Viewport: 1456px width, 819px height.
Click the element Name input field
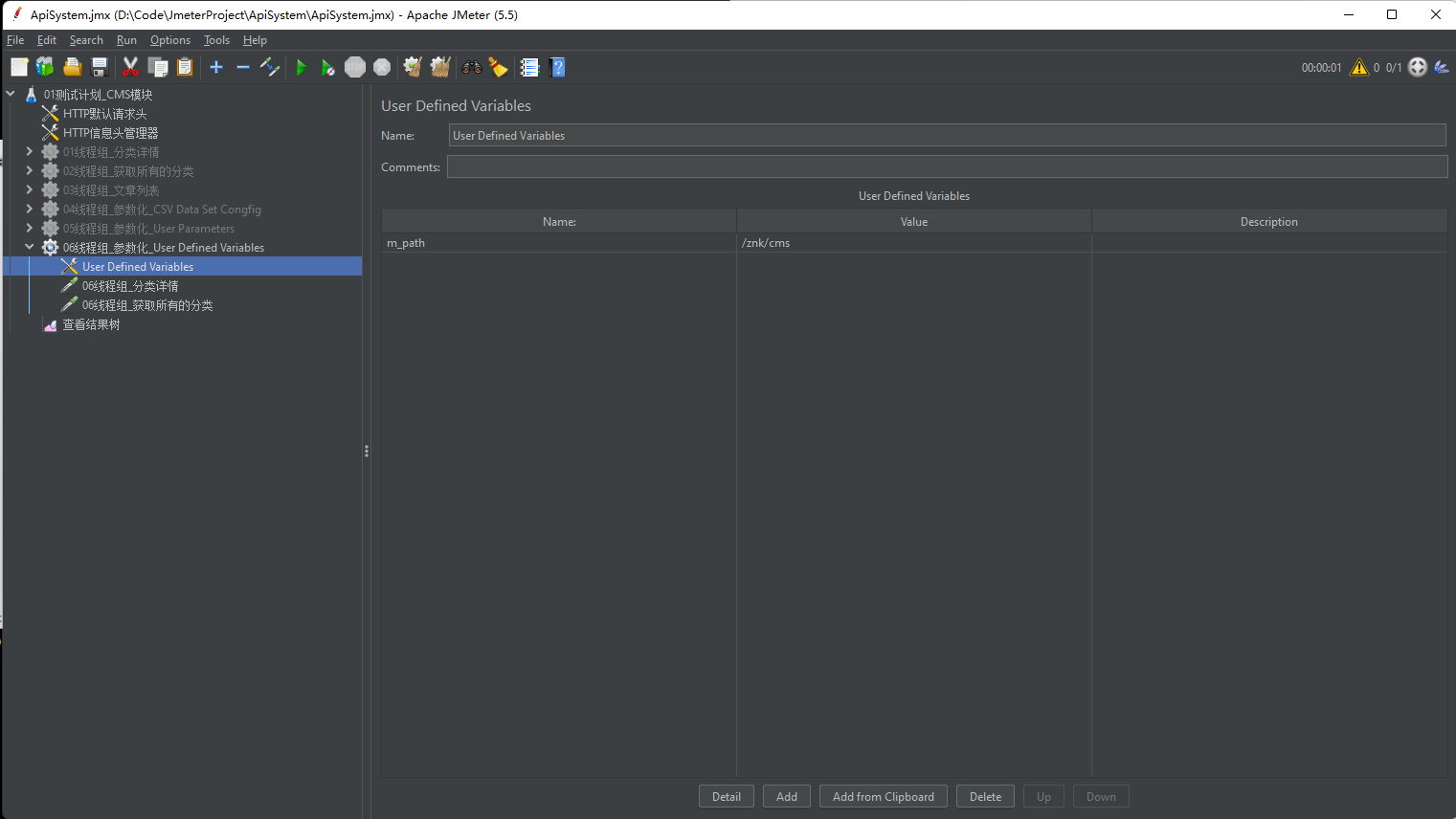click(947, 135)
